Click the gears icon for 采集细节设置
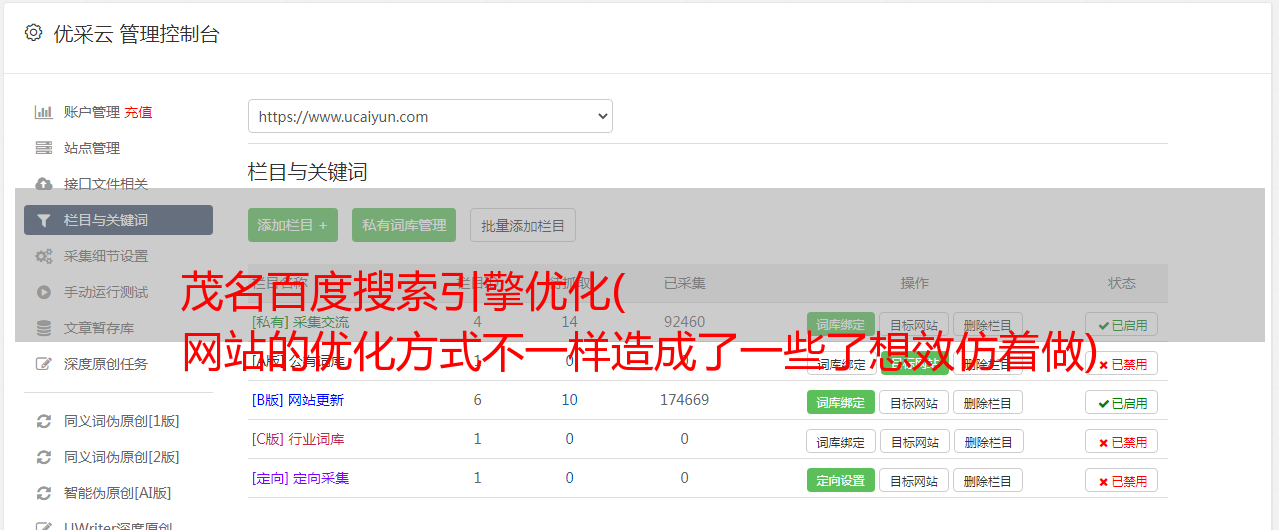The height and width of the screenshot is (530, 1279). tap(44, 256)
